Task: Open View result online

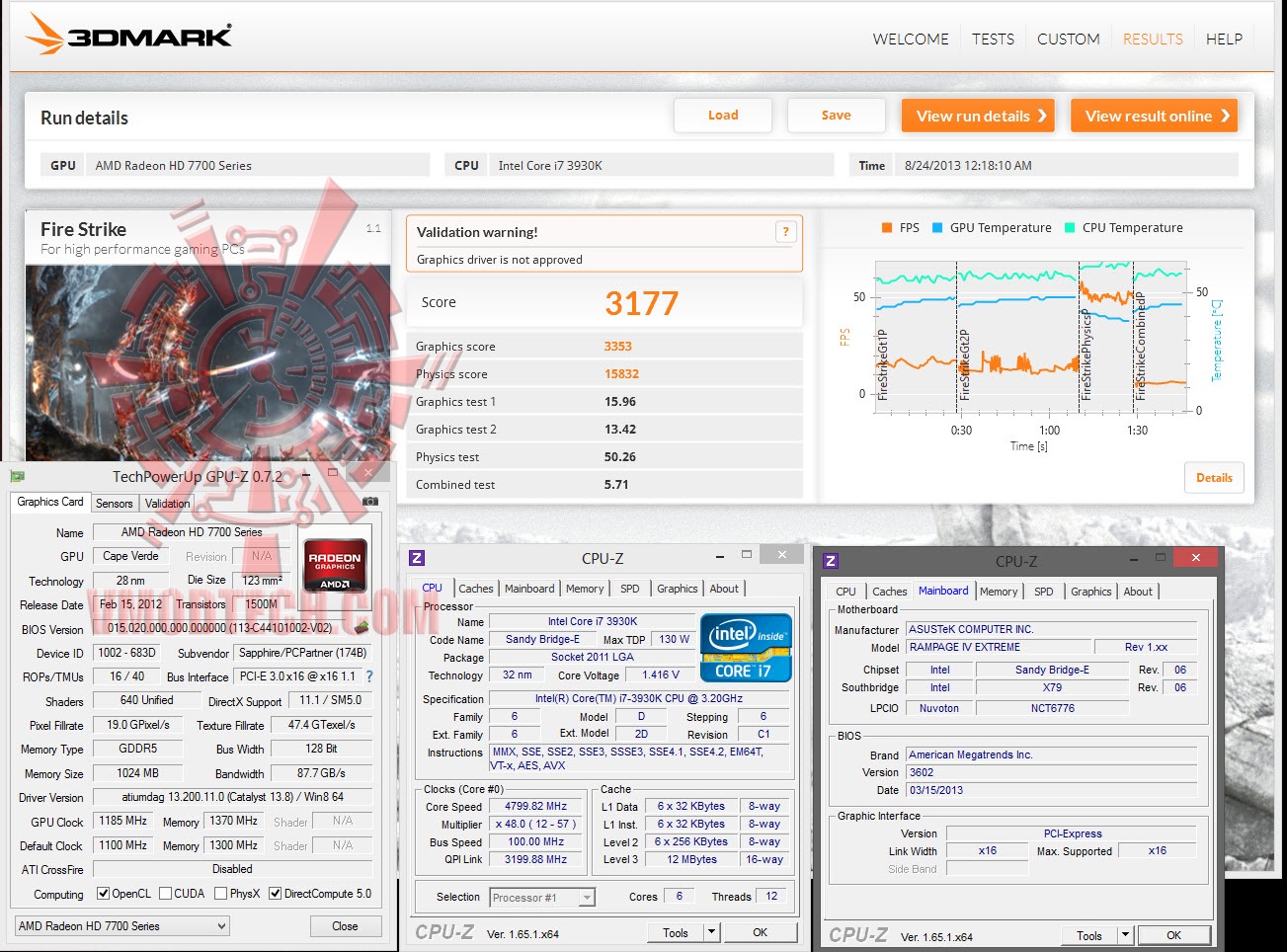Action: point(1155,116)
